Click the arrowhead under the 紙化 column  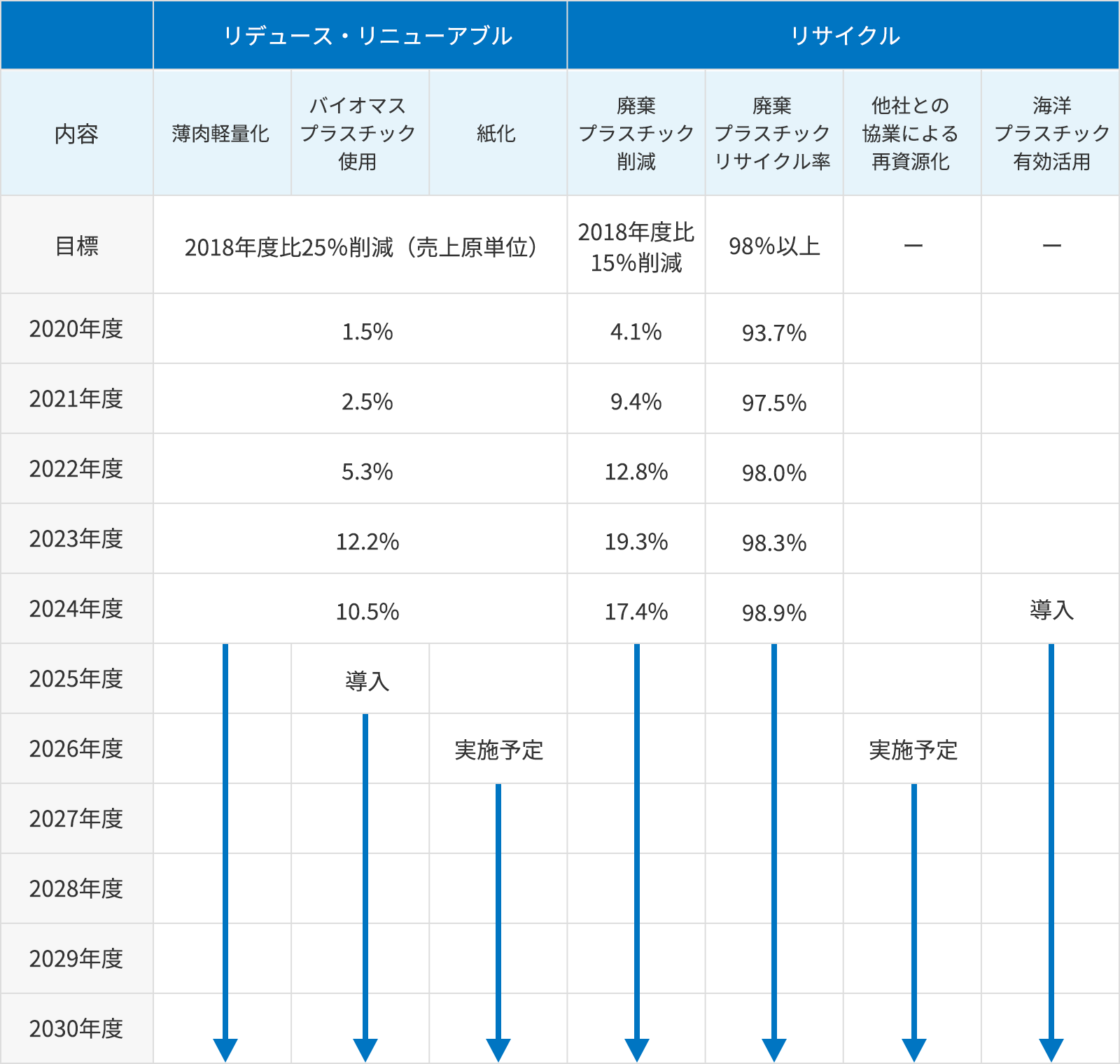click(498, 1049)
